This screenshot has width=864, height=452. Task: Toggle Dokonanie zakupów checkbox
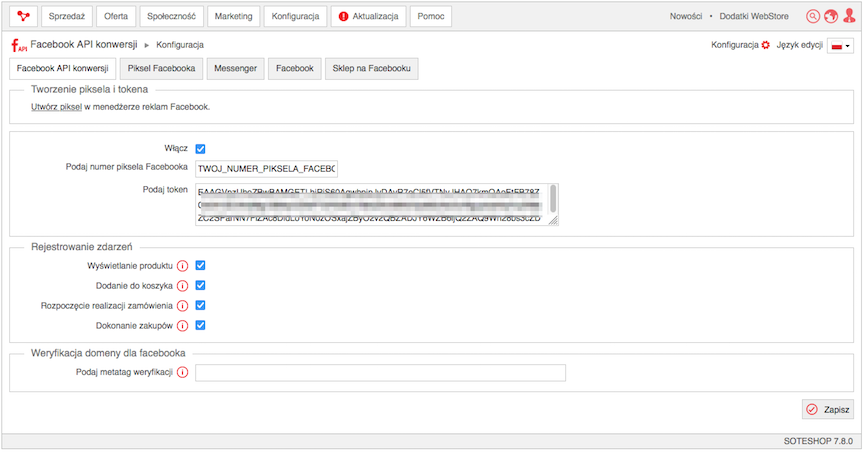[201, 325]
